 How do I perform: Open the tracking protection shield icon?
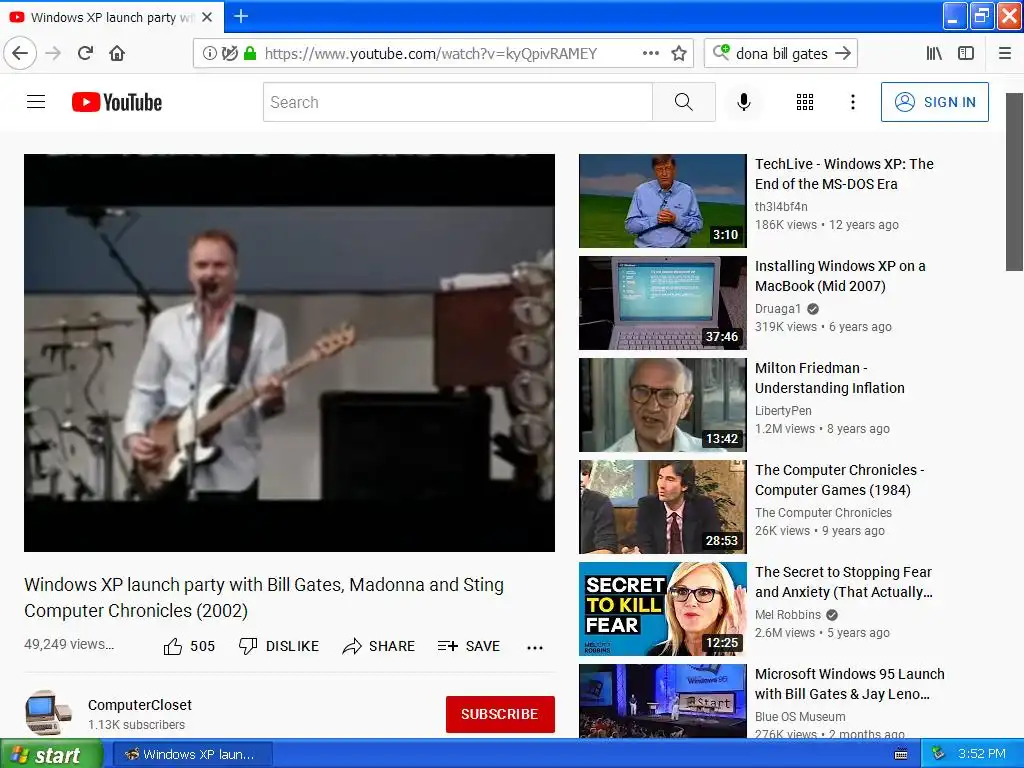coord(229,54)
